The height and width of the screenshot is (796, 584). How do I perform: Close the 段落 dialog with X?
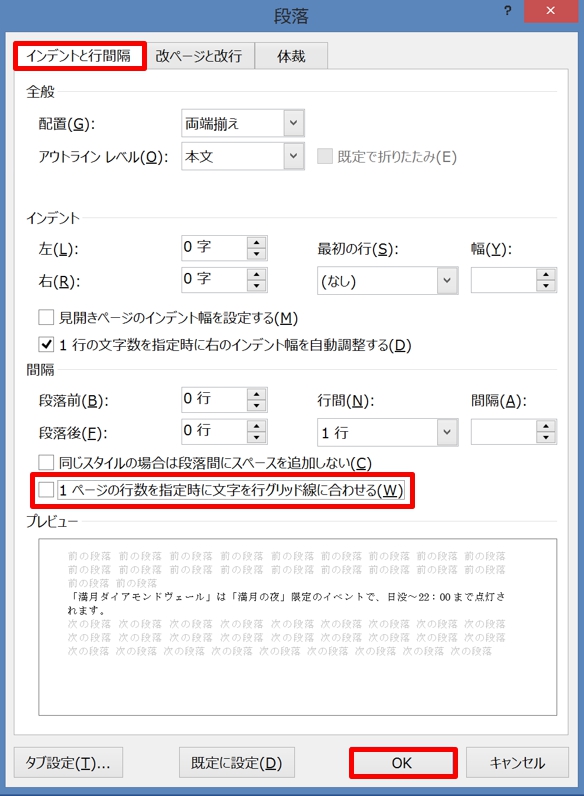coord(550,11)
